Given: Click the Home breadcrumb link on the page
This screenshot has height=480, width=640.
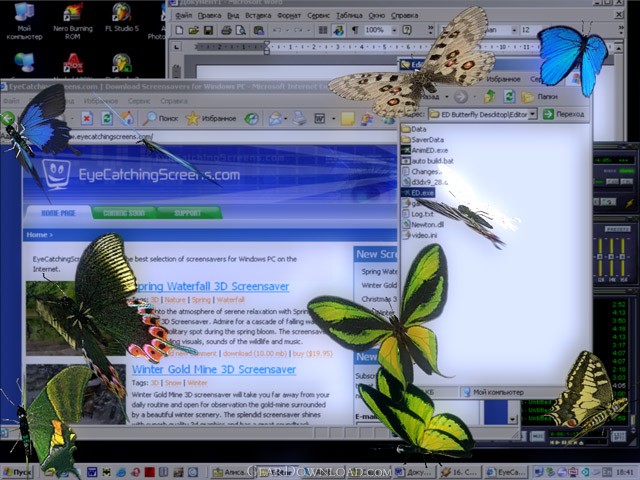Looking at the screenshot, I should coord(37,235).
